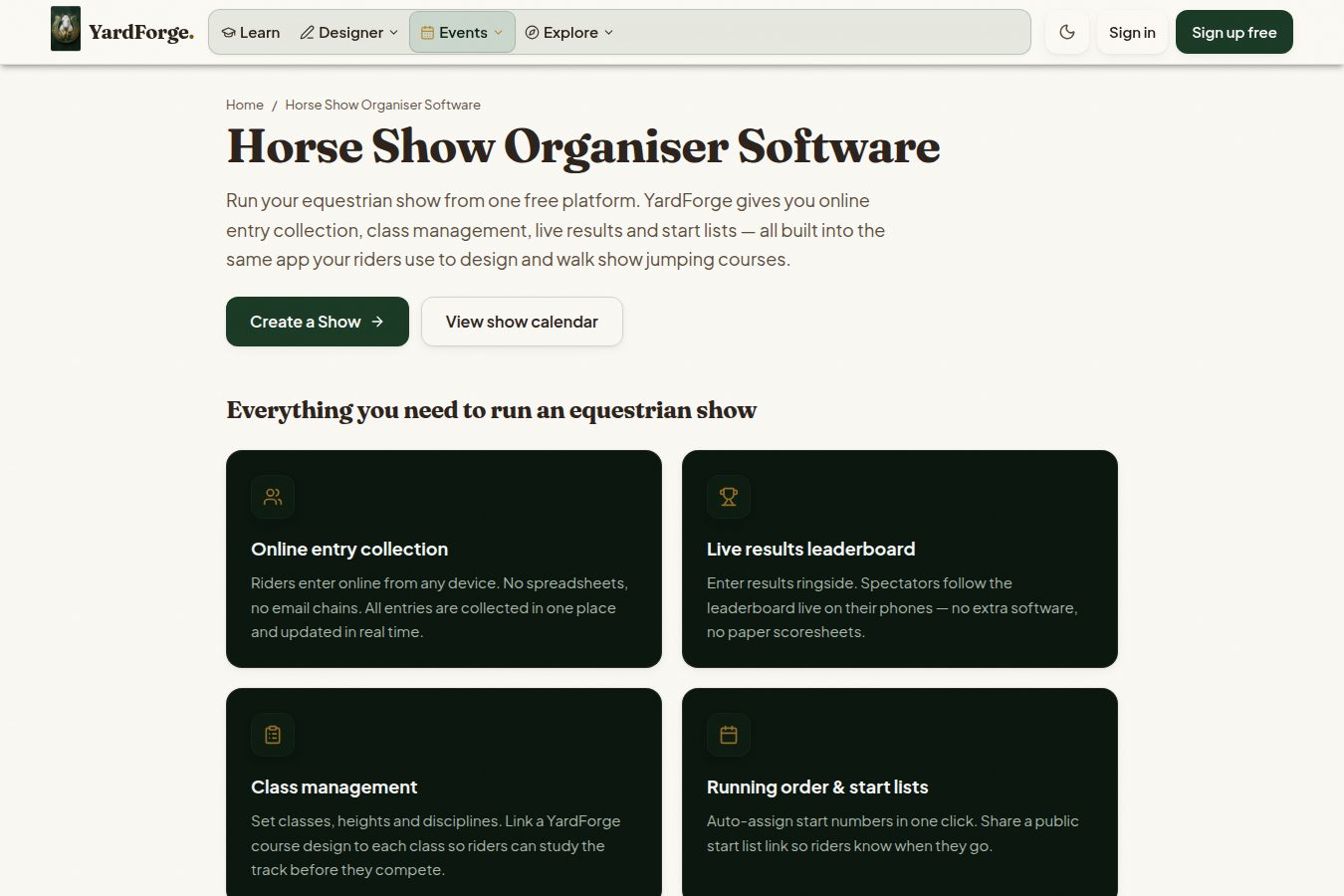
Task: Click the Create a Show button
Action: [x=318, y=322]
